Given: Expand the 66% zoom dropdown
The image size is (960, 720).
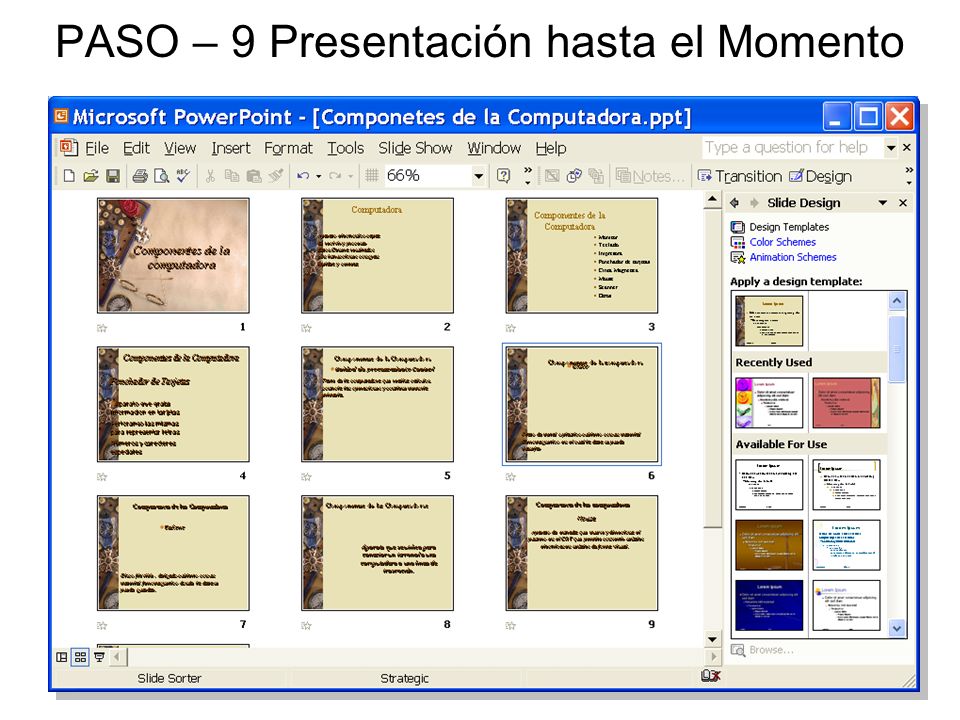Looking at the screenshot, I should pos(478,176).
